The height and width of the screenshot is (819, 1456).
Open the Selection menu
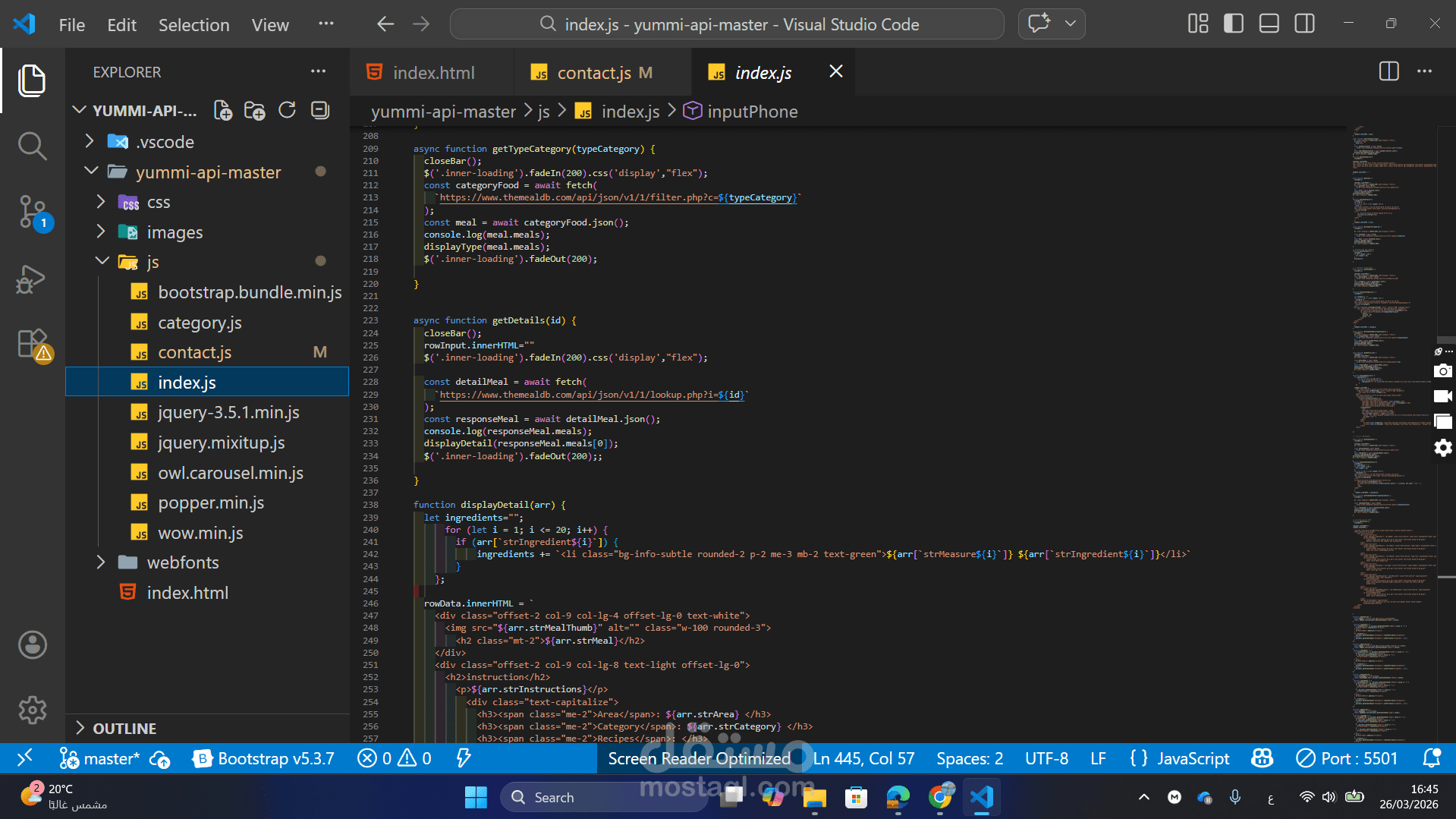[193, 25]
